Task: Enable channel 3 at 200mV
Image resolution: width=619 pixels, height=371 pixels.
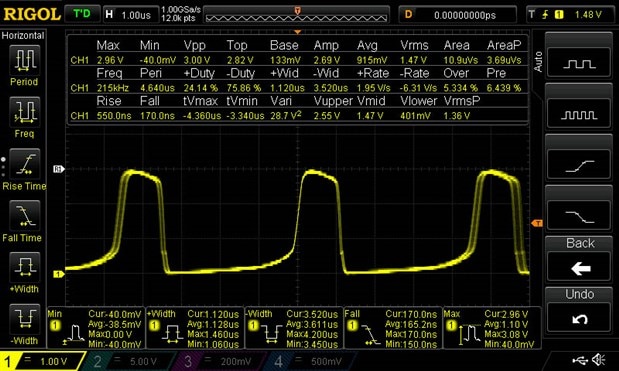Action: pyautogui.click(x=219, y=361)
